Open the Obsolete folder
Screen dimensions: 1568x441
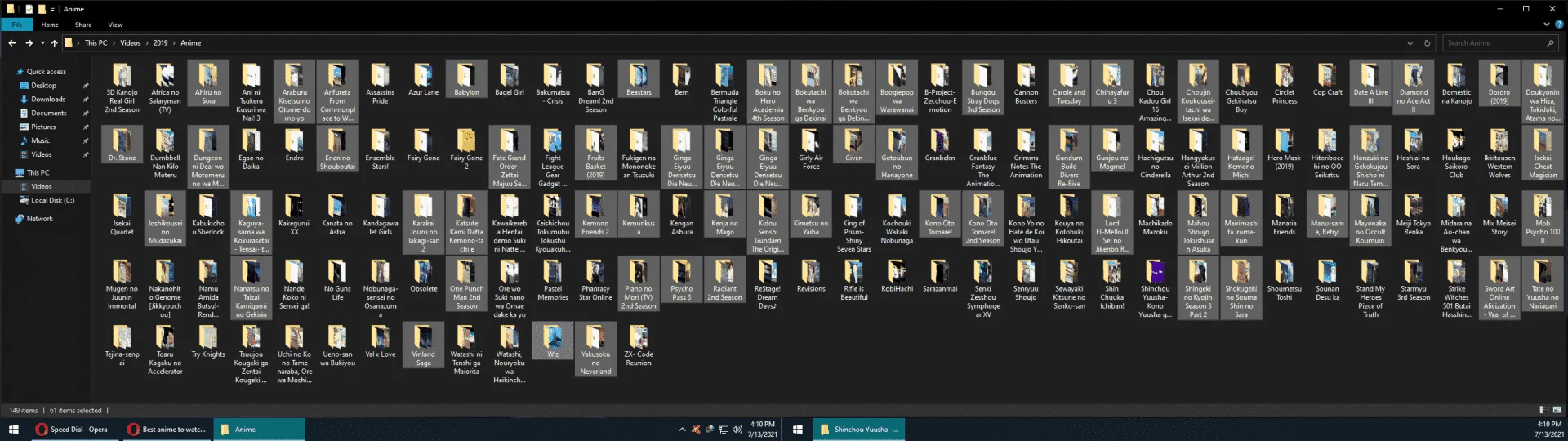[423, 276]
